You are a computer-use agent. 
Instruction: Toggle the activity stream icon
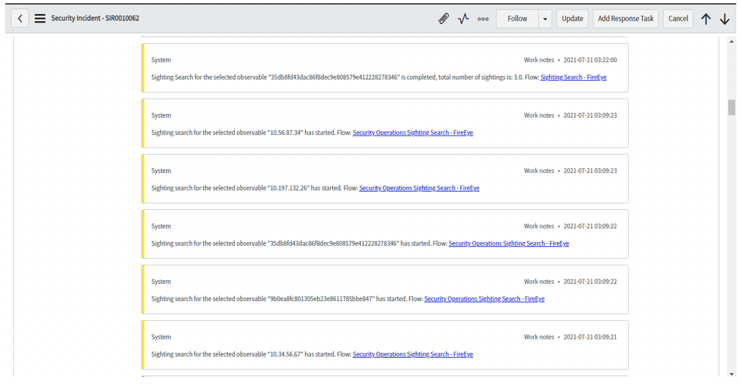point(463,18)
